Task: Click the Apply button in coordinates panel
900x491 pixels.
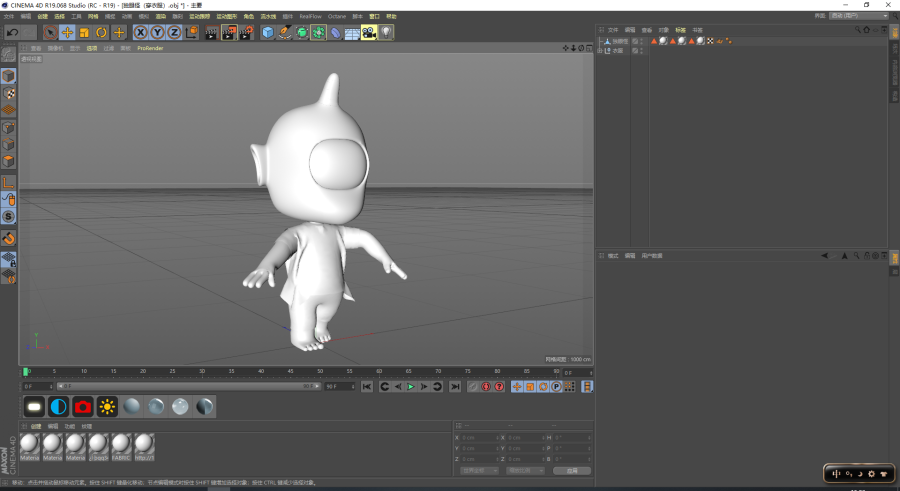Action: coord(572,470)
